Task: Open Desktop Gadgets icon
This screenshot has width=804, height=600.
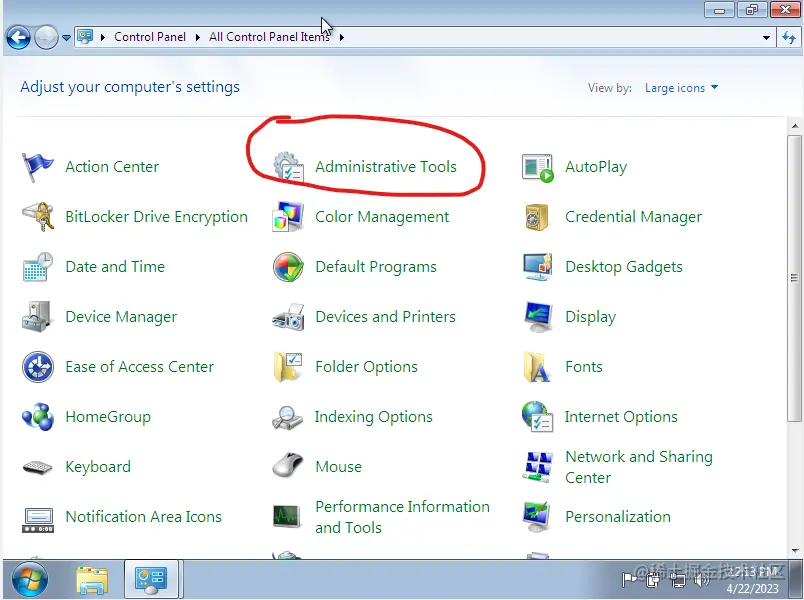Action: [537, 267]
